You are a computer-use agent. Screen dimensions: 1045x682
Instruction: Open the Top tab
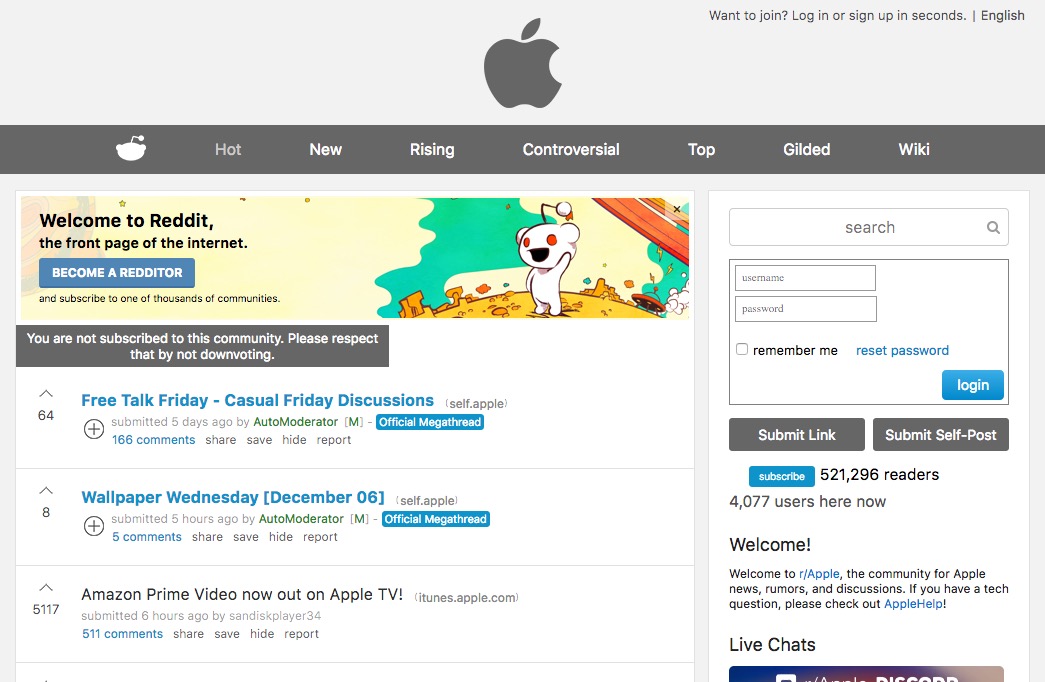[x=701, y=149]
